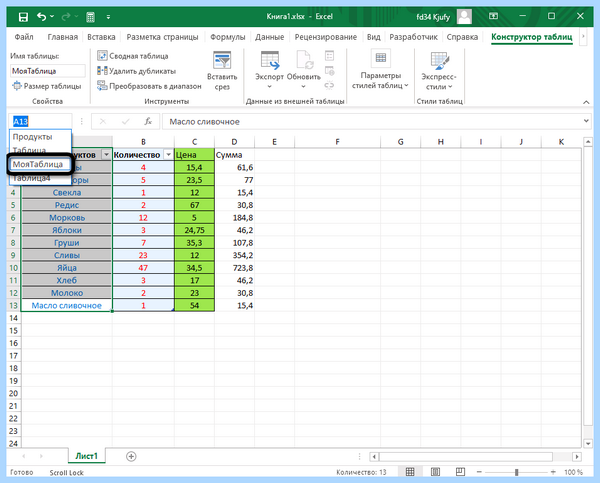Click Удалить дубликаты button

137,71
